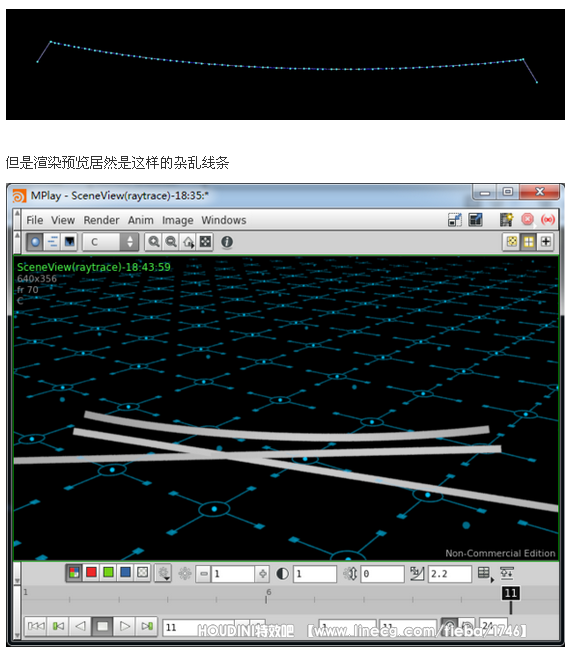The height and width of the screenshot is (648, 565).
Task: Toggle the dark image plane button
Action: (x=69, y=242)
